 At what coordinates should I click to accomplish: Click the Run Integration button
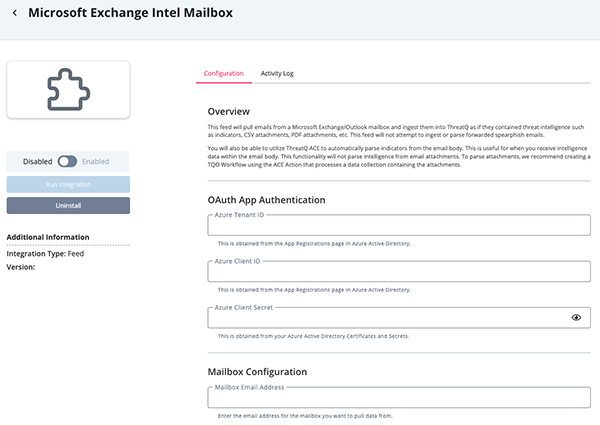[x=68, y=184]
